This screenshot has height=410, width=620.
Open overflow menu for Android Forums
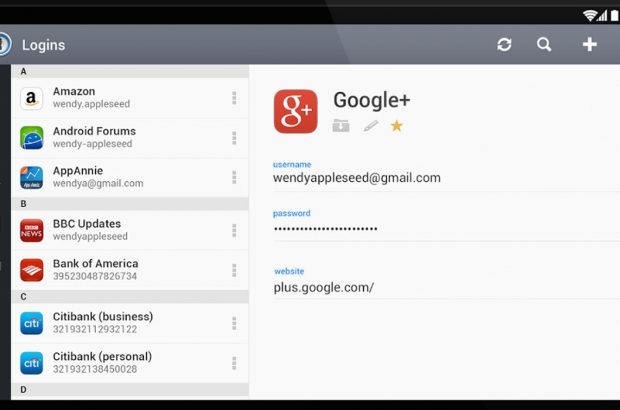(x=234, y=138)
